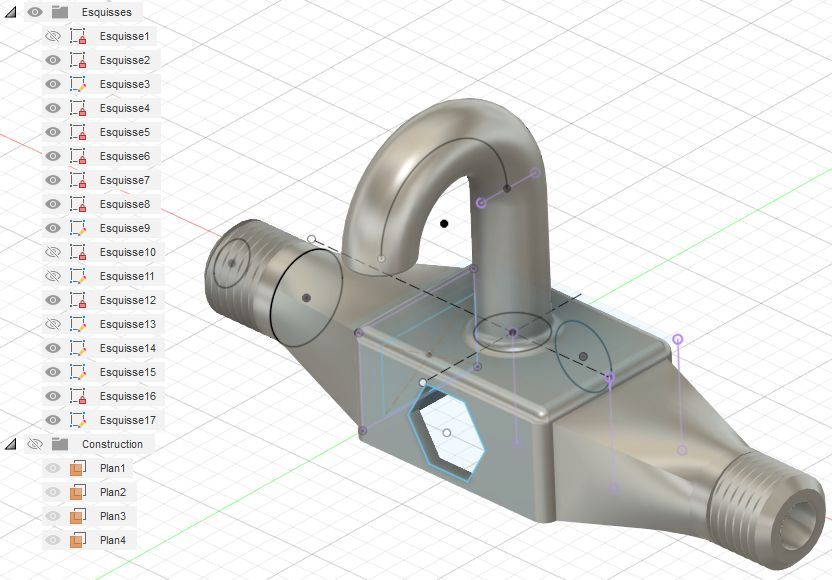Screen dimensions: 832x580
Task: Select the Esquisse7 sketch name
Action: tap(125, 180)
